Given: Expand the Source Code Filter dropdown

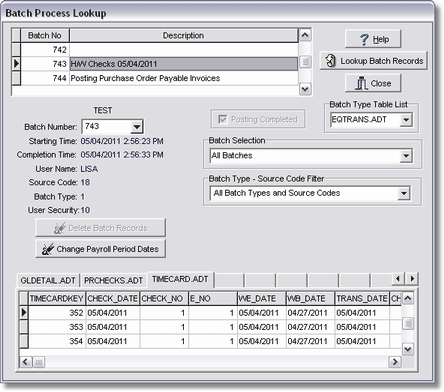Looking at the screenshot, I should click(404, 193).
